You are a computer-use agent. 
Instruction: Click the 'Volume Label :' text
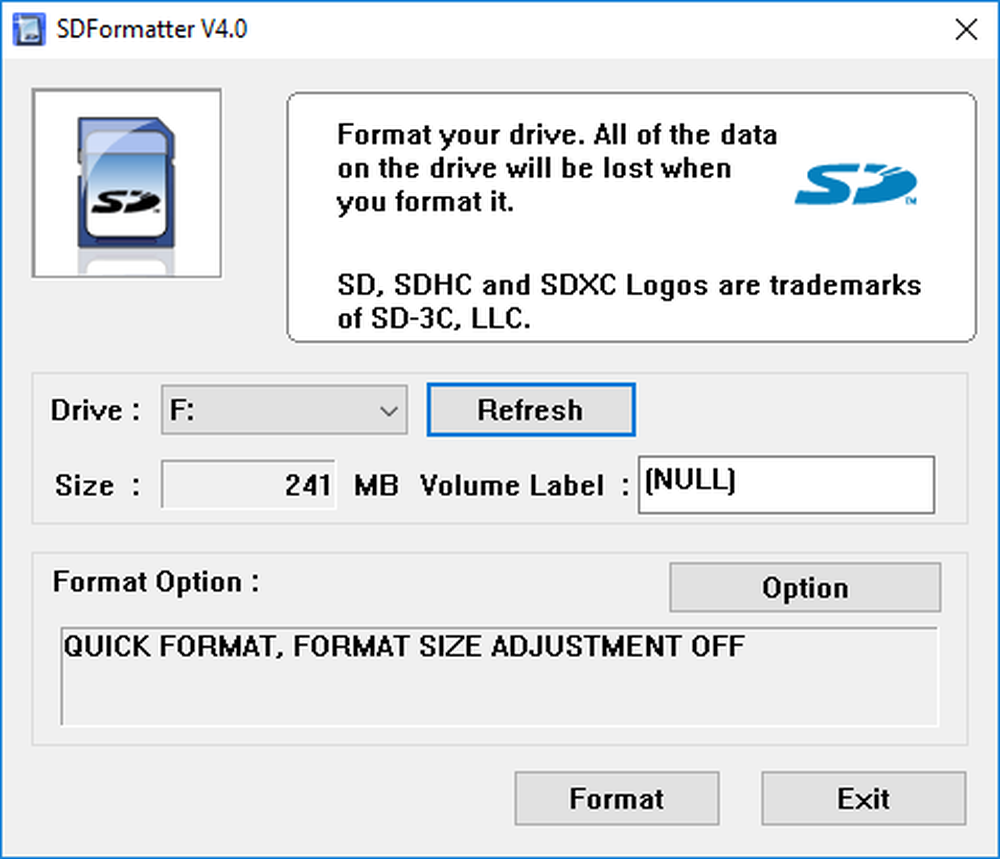[x=524, y=485]
